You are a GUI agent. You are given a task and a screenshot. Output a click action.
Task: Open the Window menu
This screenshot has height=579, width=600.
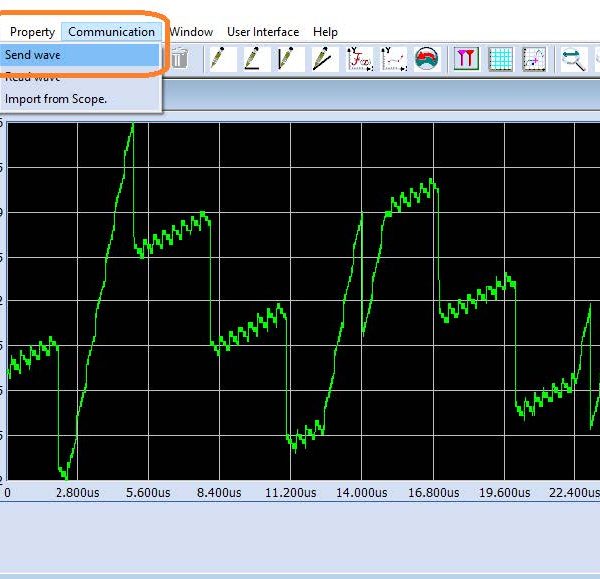190,32
